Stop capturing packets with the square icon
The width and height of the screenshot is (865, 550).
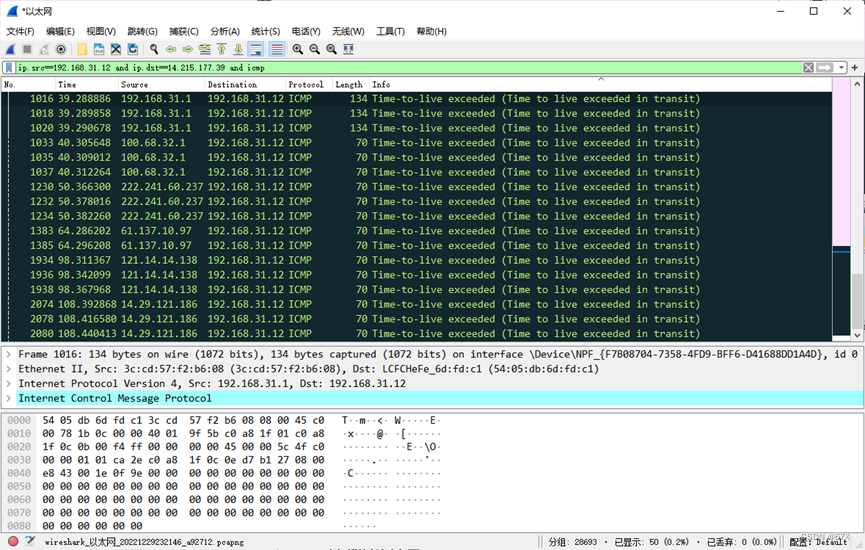[27, 50]
